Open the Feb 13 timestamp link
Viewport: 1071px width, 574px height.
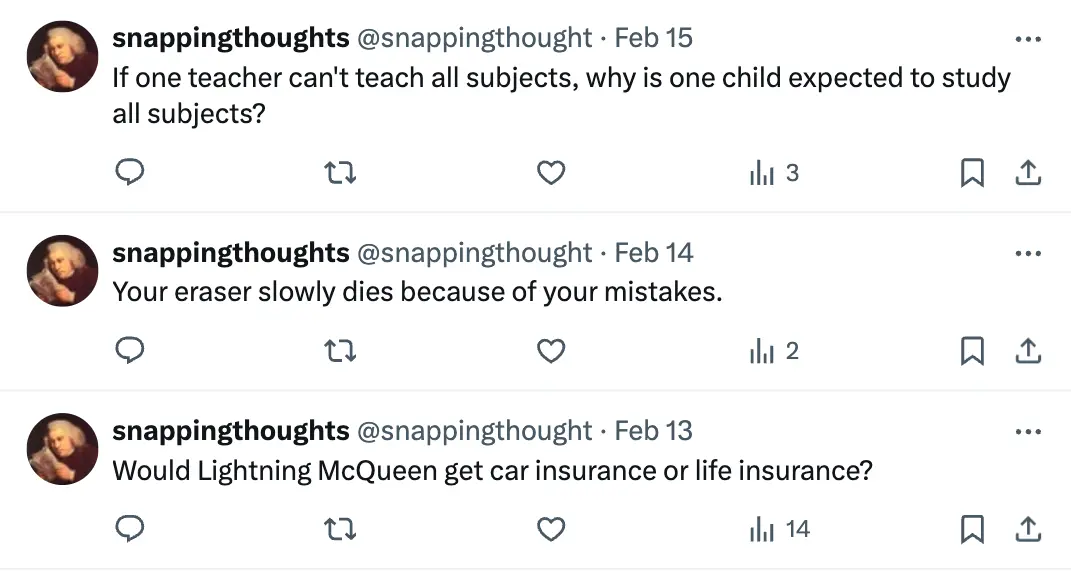(654, 431)
